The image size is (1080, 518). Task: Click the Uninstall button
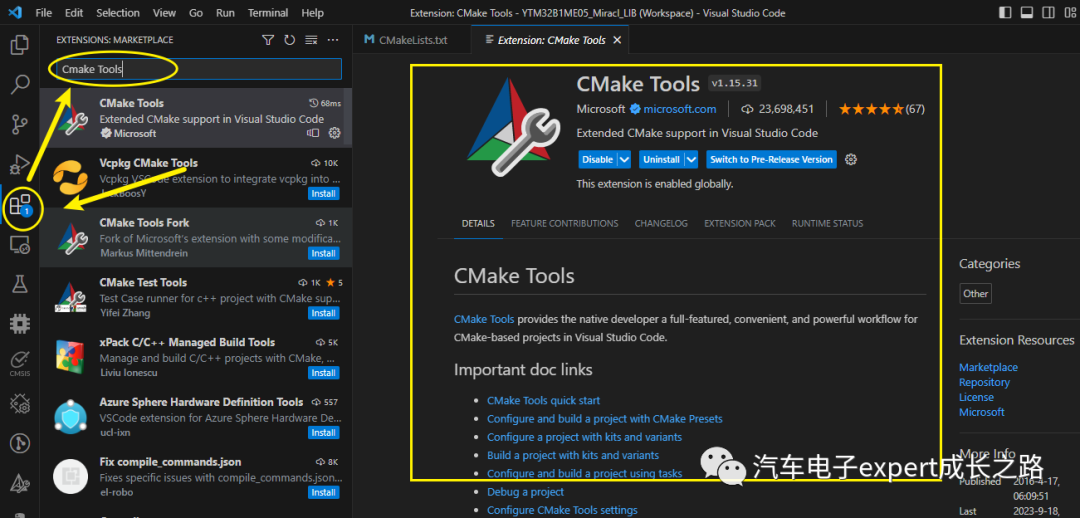click(x=661, y=159)
